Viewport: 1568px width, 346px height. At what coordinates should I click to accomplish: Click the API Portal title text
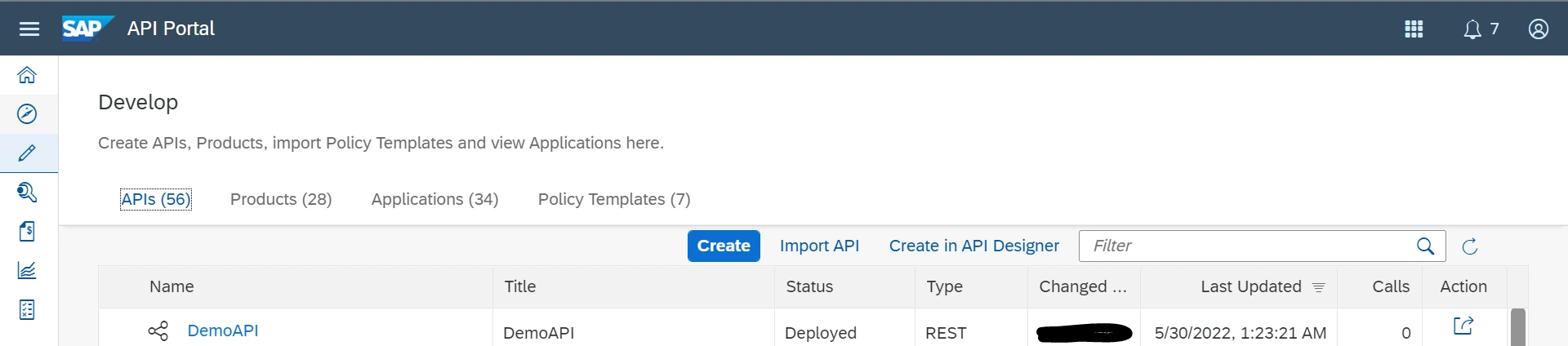(171, 29)
